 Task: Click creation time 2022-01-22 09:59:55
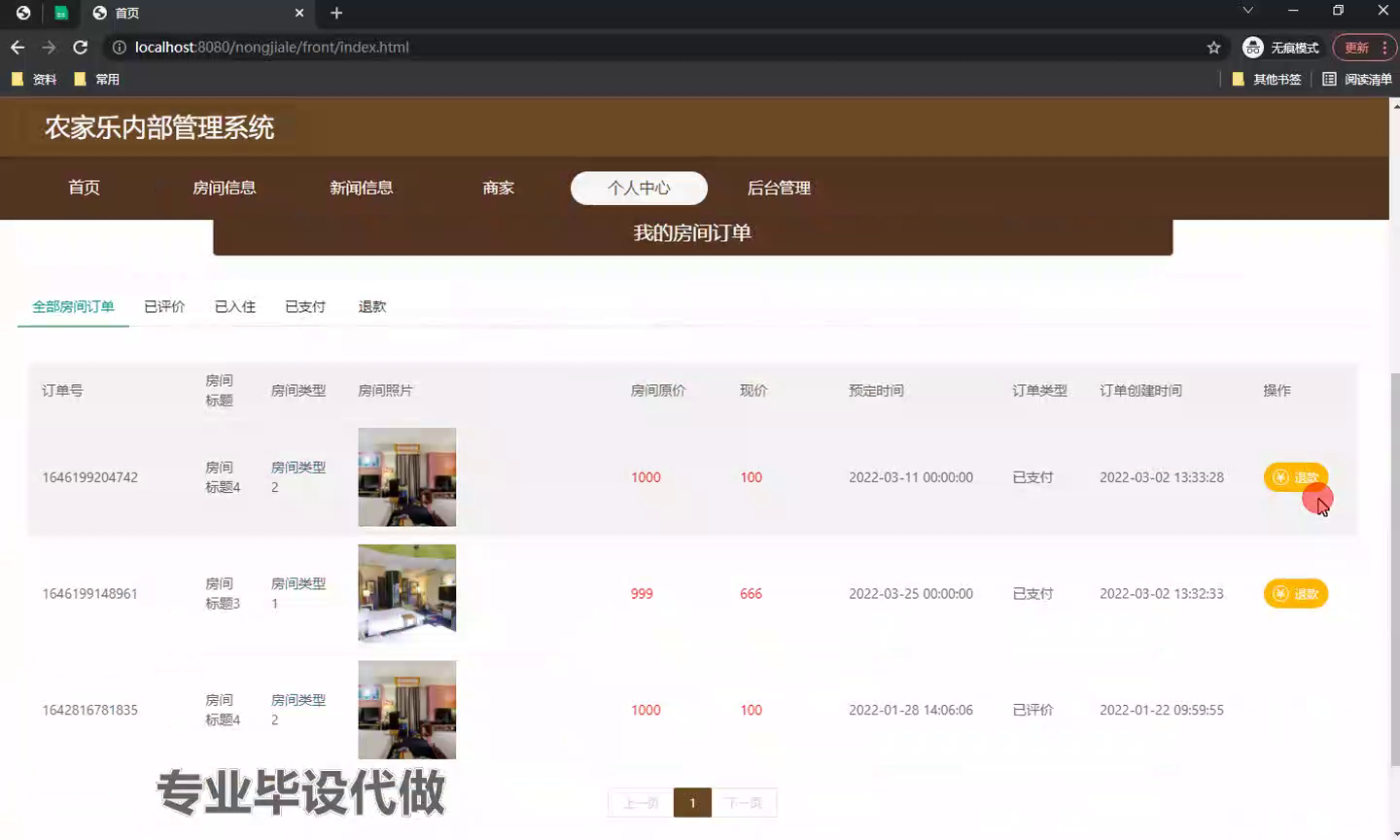click(x=1162, y=710)
